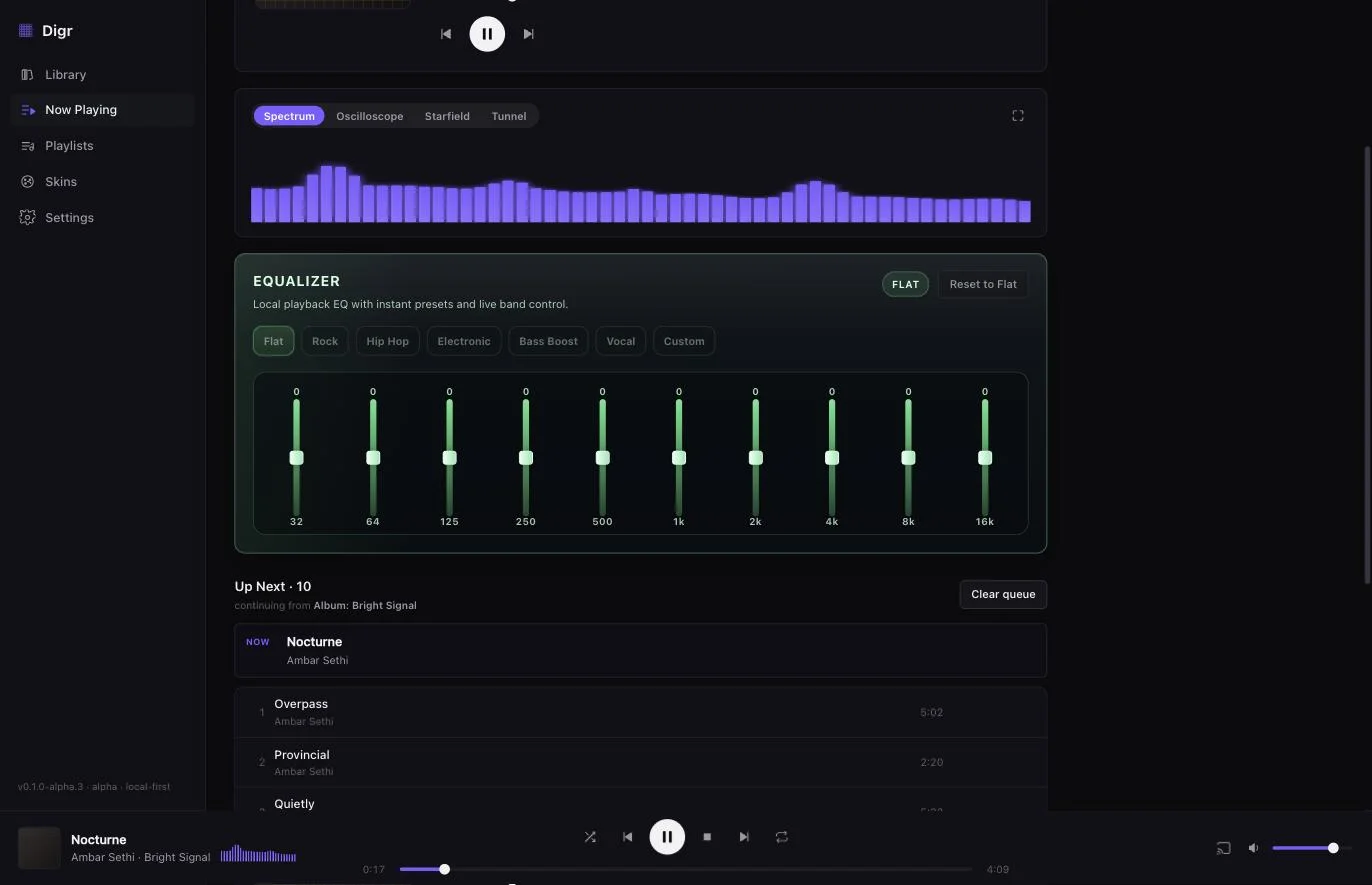Click the 5:02 duration of Overpass
1372x885 pixels.
(931, 713)
